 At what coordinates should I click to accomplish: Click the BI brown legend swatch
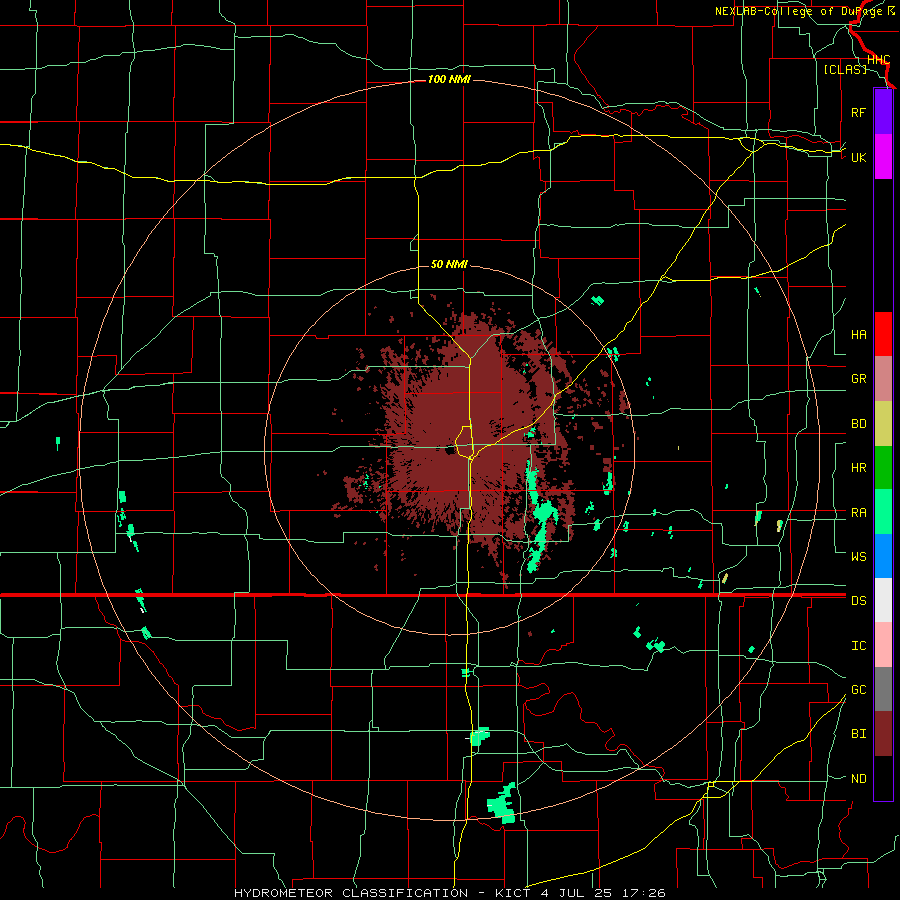pyautogui.click(x=883, y=734)
